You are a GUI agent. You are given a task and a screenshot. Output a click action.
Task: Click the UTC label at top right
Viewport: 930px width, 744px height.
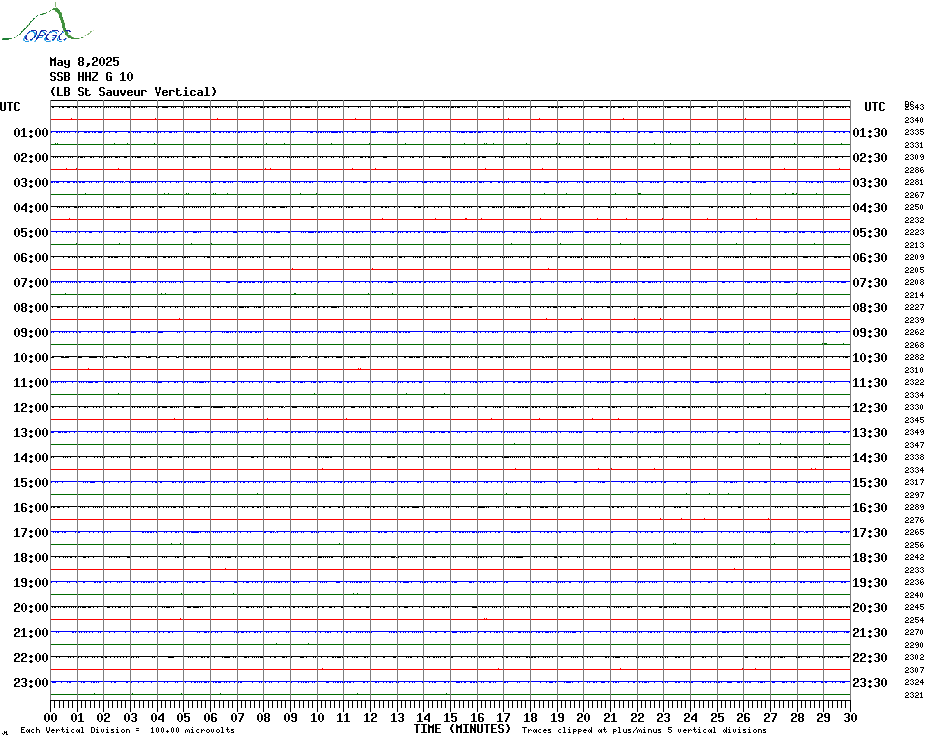pos(874,107)
